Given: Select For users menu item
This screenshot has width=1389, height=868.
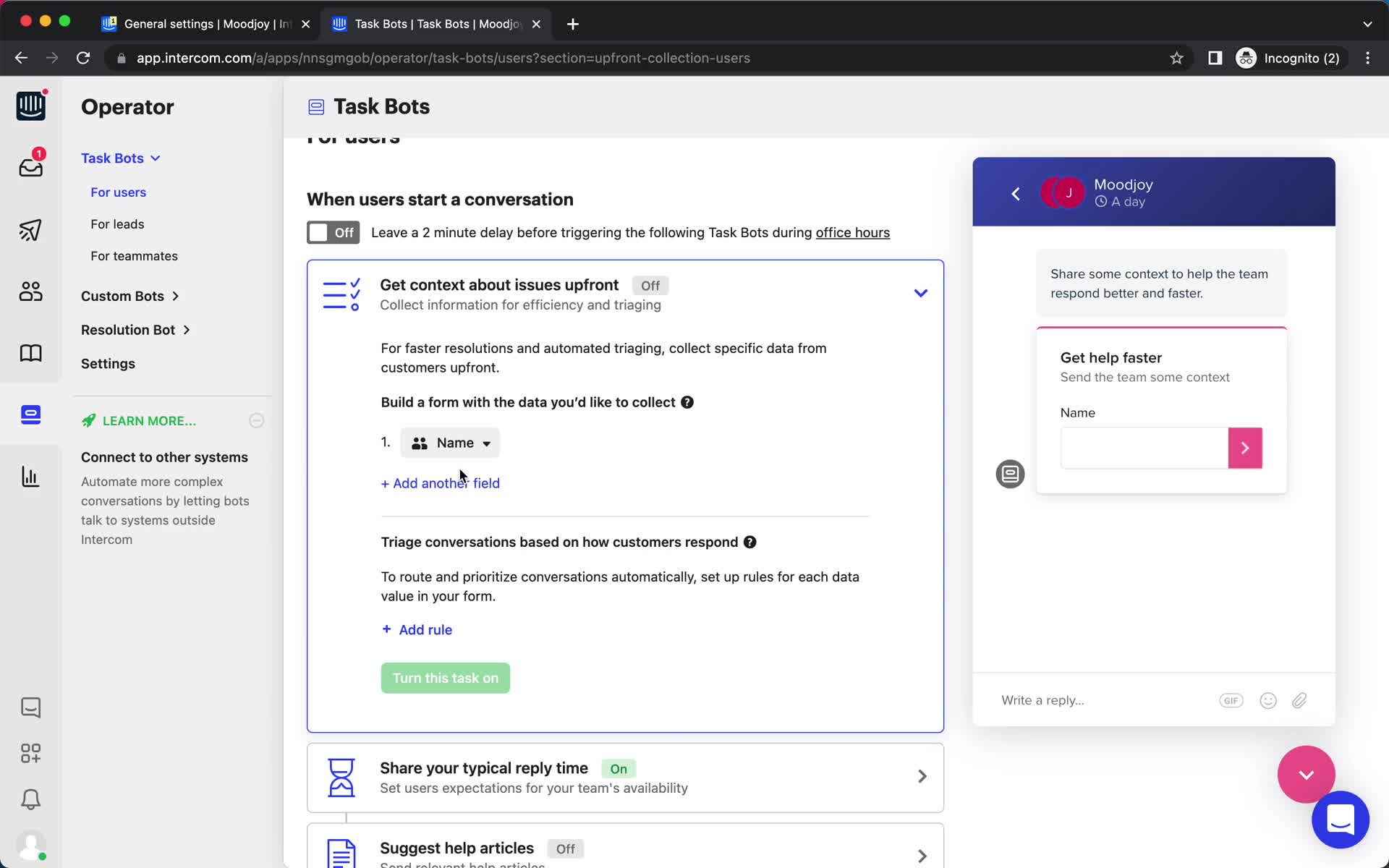Looking at the screenshot, I should [x=118, y=192].
